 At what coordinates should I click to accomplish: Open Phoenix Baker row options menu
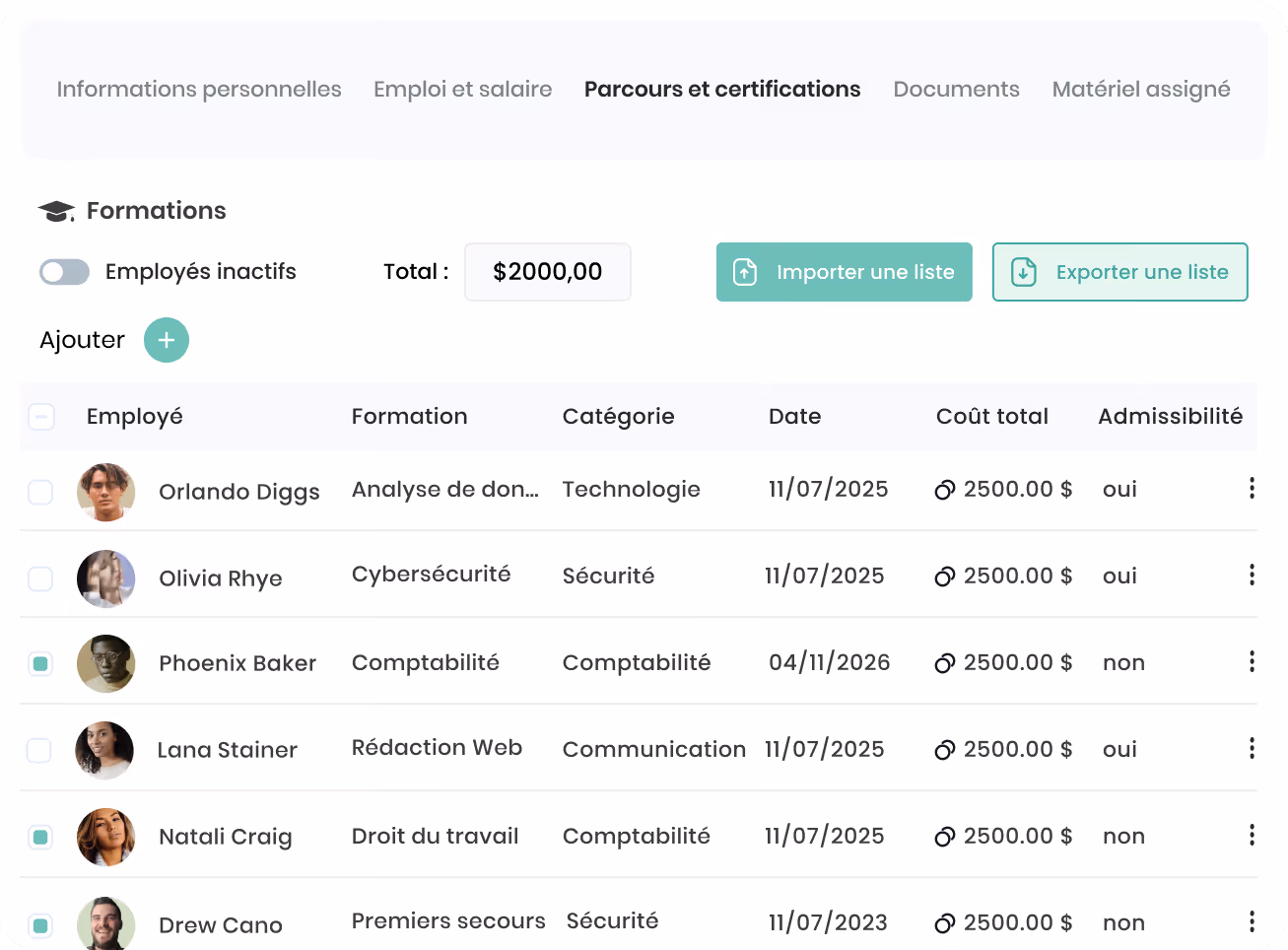(1252, 661)
